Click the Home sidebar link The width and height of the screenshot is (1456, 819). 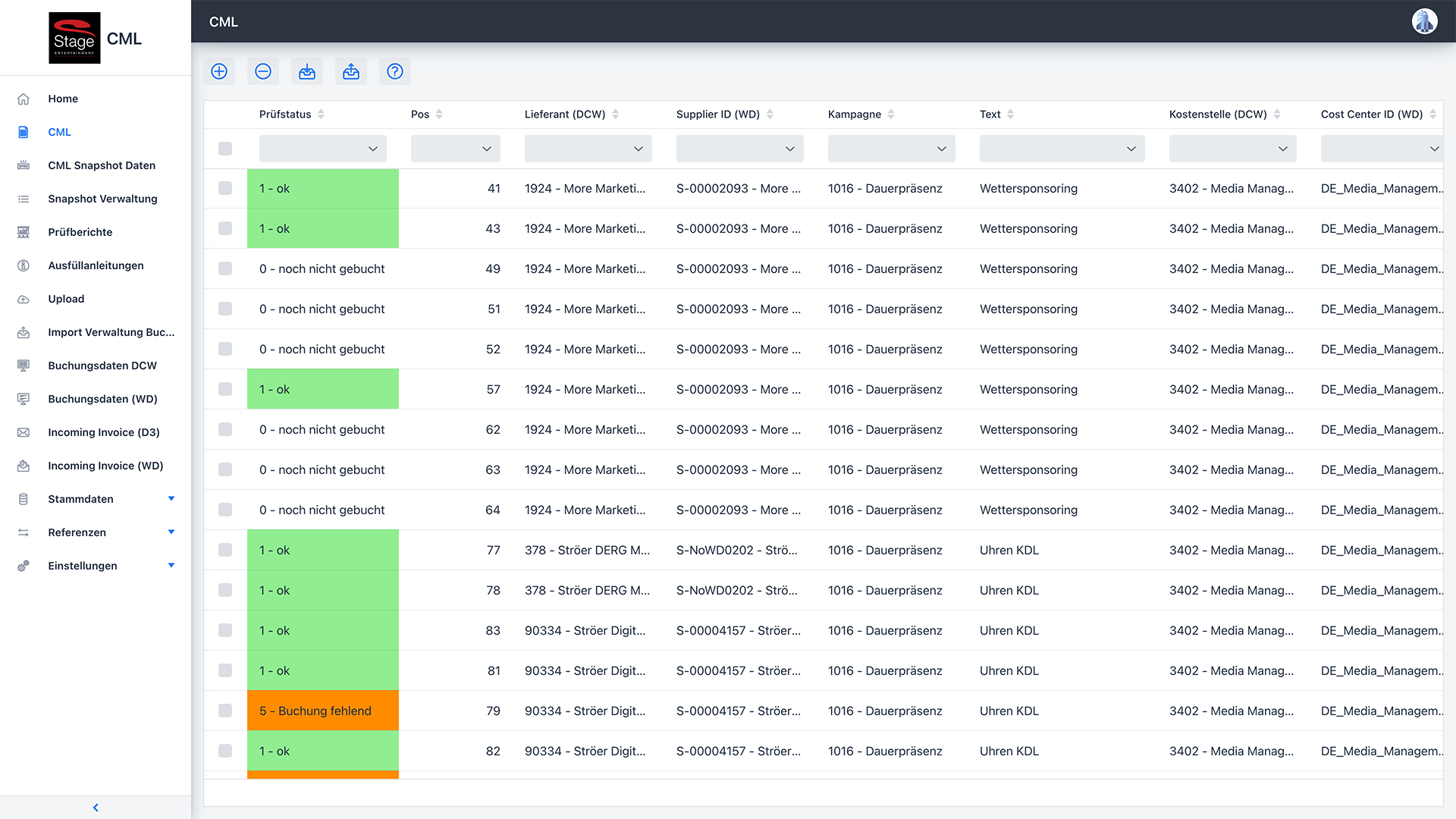pos(63,99)
